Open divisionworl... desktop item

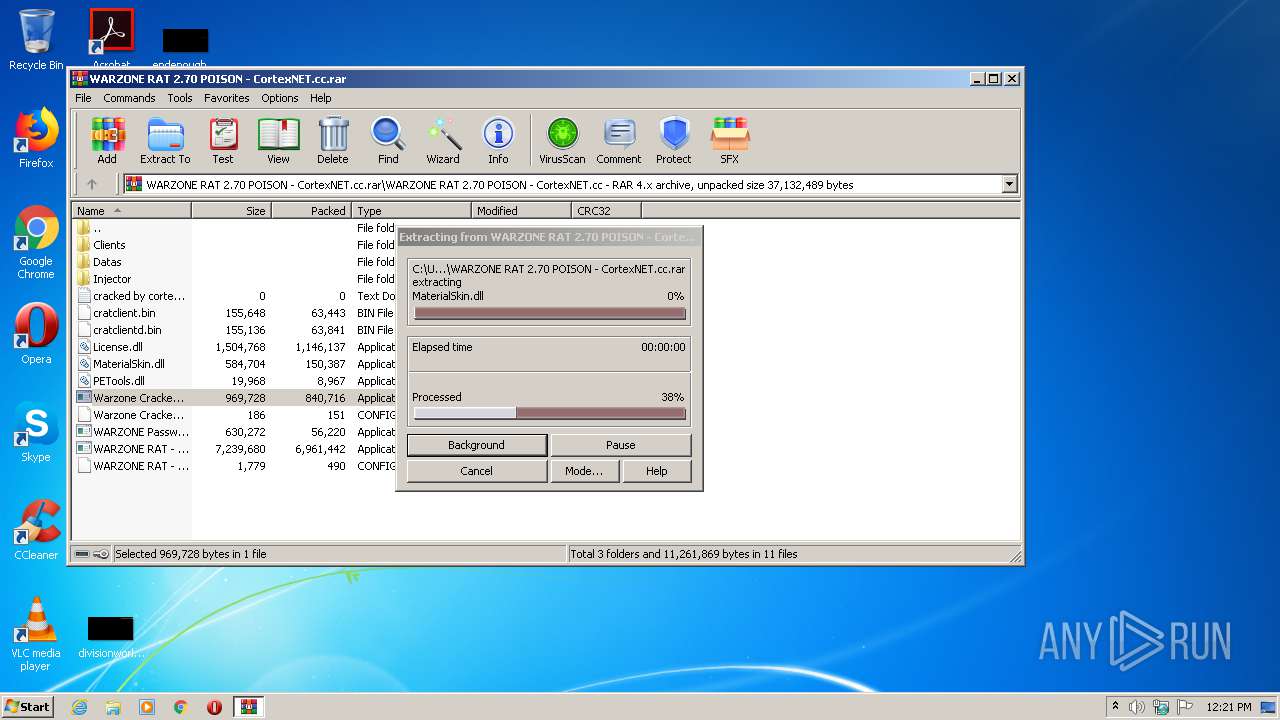point(110,636)
